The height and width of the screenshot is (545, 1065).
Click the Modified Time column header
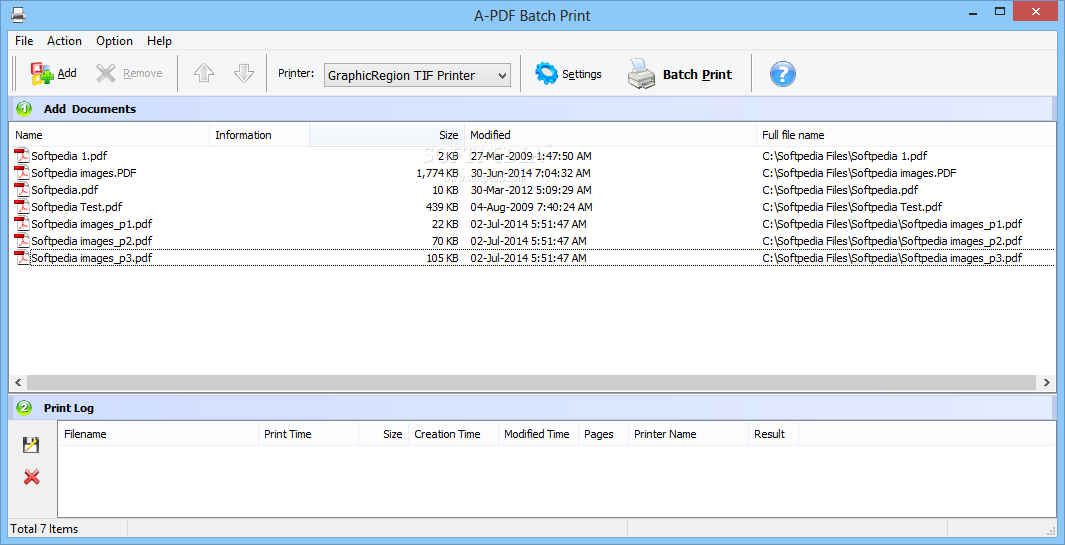click(x=538, y=434)
